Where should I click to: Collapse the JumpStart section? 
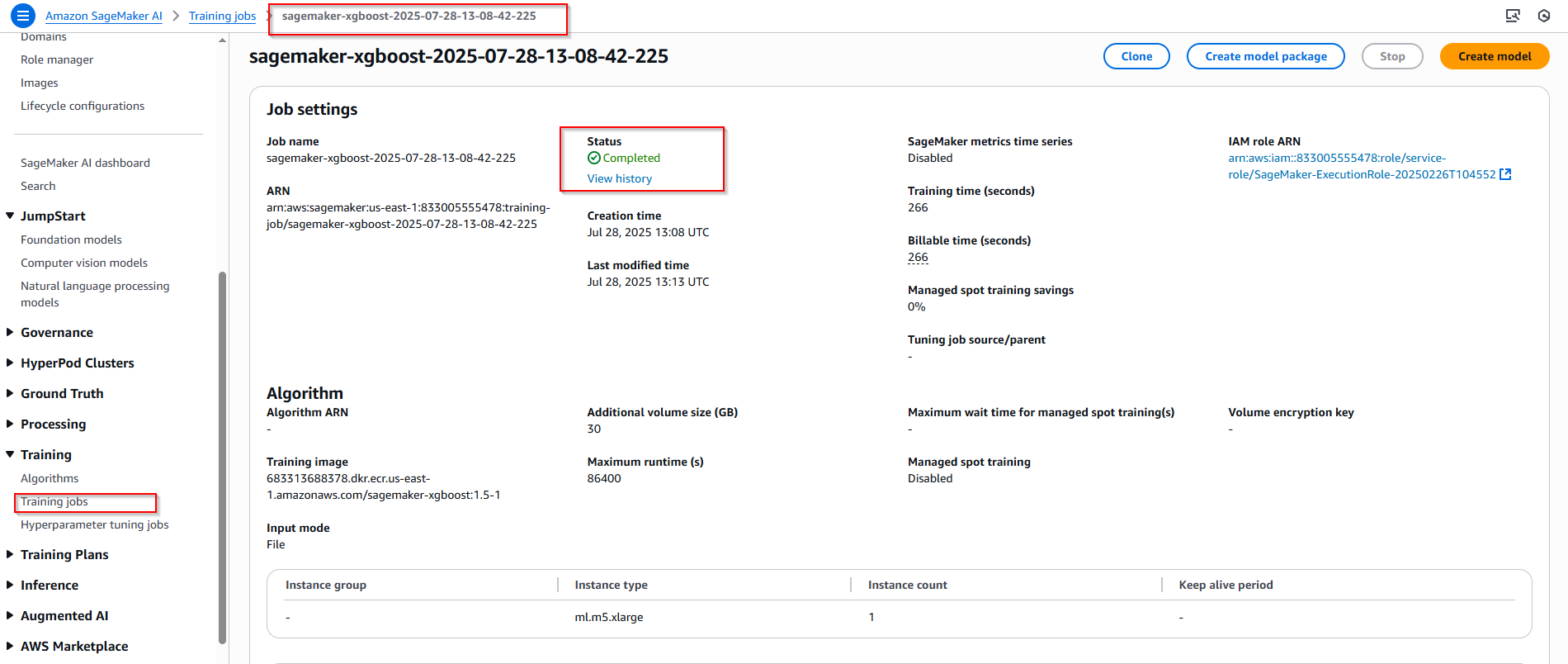click(x=10, y=216)
